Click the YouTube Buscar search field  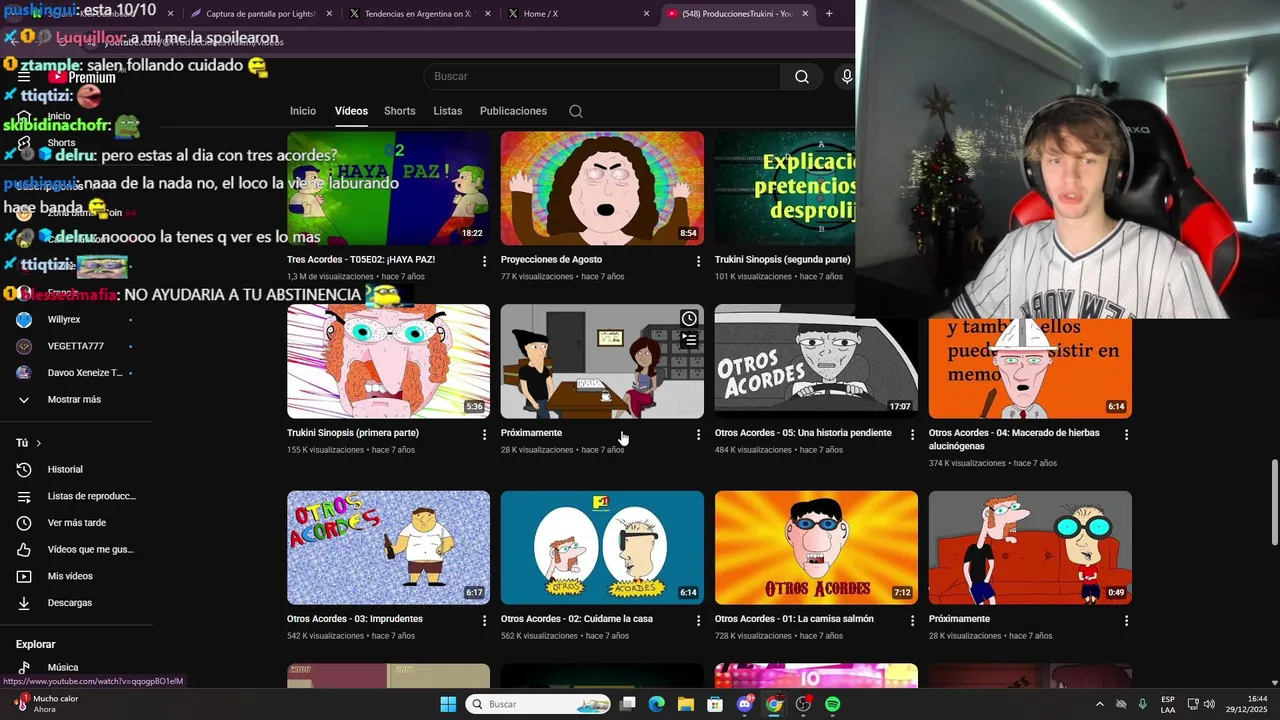(602, 77)
